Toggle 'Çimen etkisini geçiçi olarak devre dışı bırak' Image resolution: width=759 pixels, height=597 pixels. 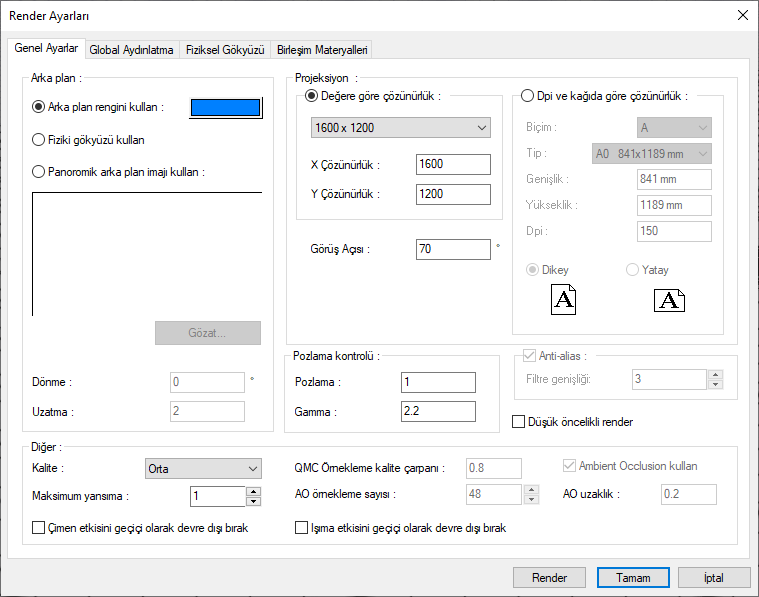click(x=40, y=528)
